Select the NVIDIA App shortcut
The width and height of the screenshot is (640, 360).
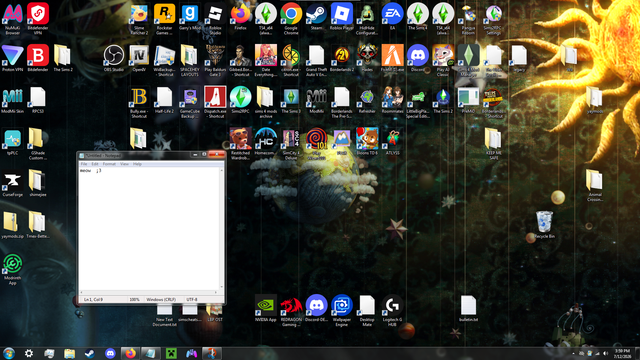pos(266,309)
